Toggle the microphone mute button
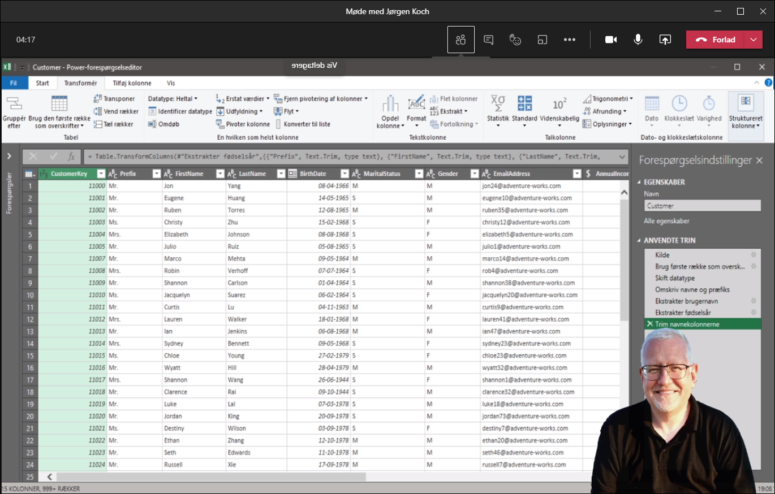775x494 pixels. (x=638, y=40)
